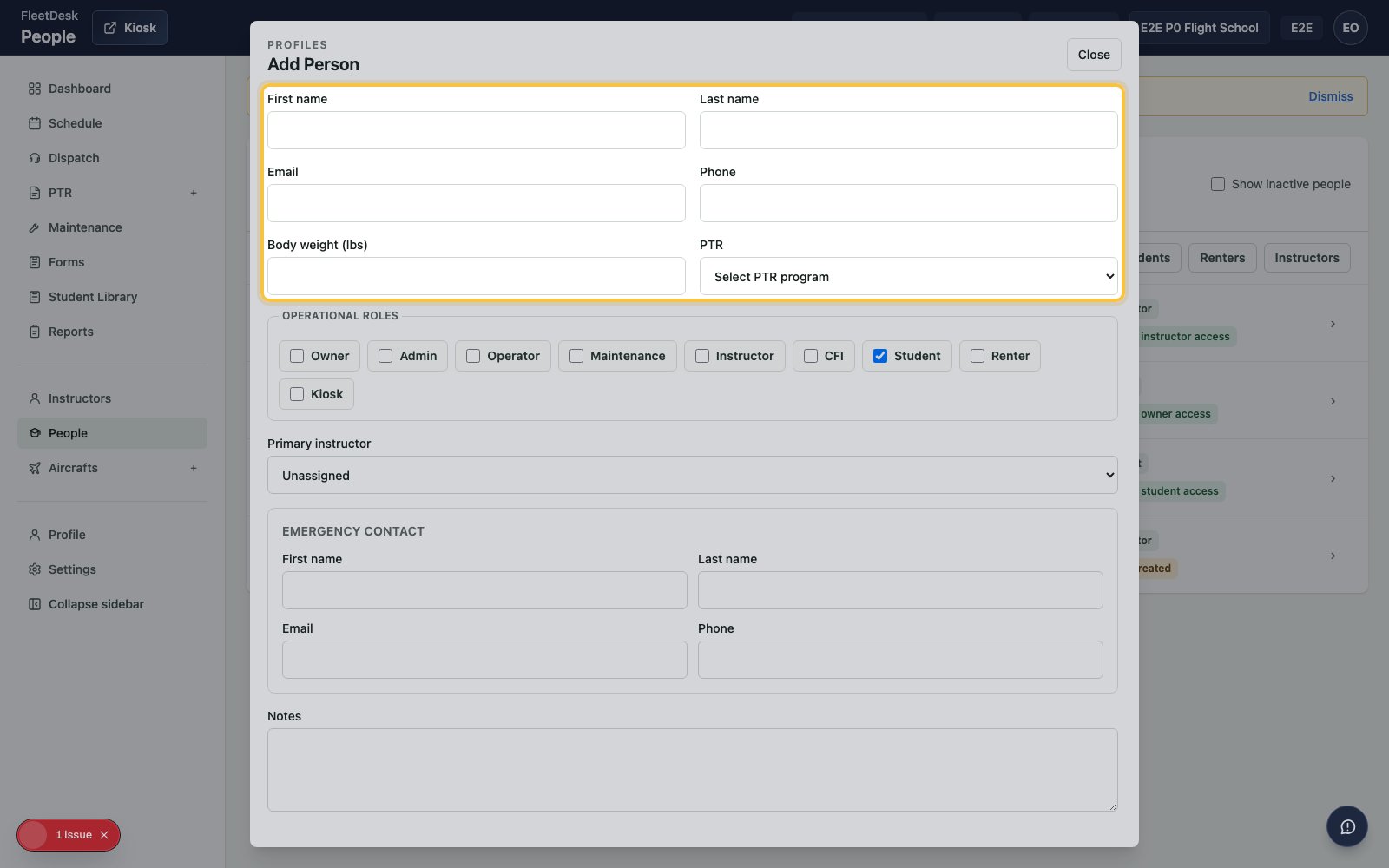Switch to the Renters tab
The width and height of the screenshot is (1389, 868).
coord(1222,258)
